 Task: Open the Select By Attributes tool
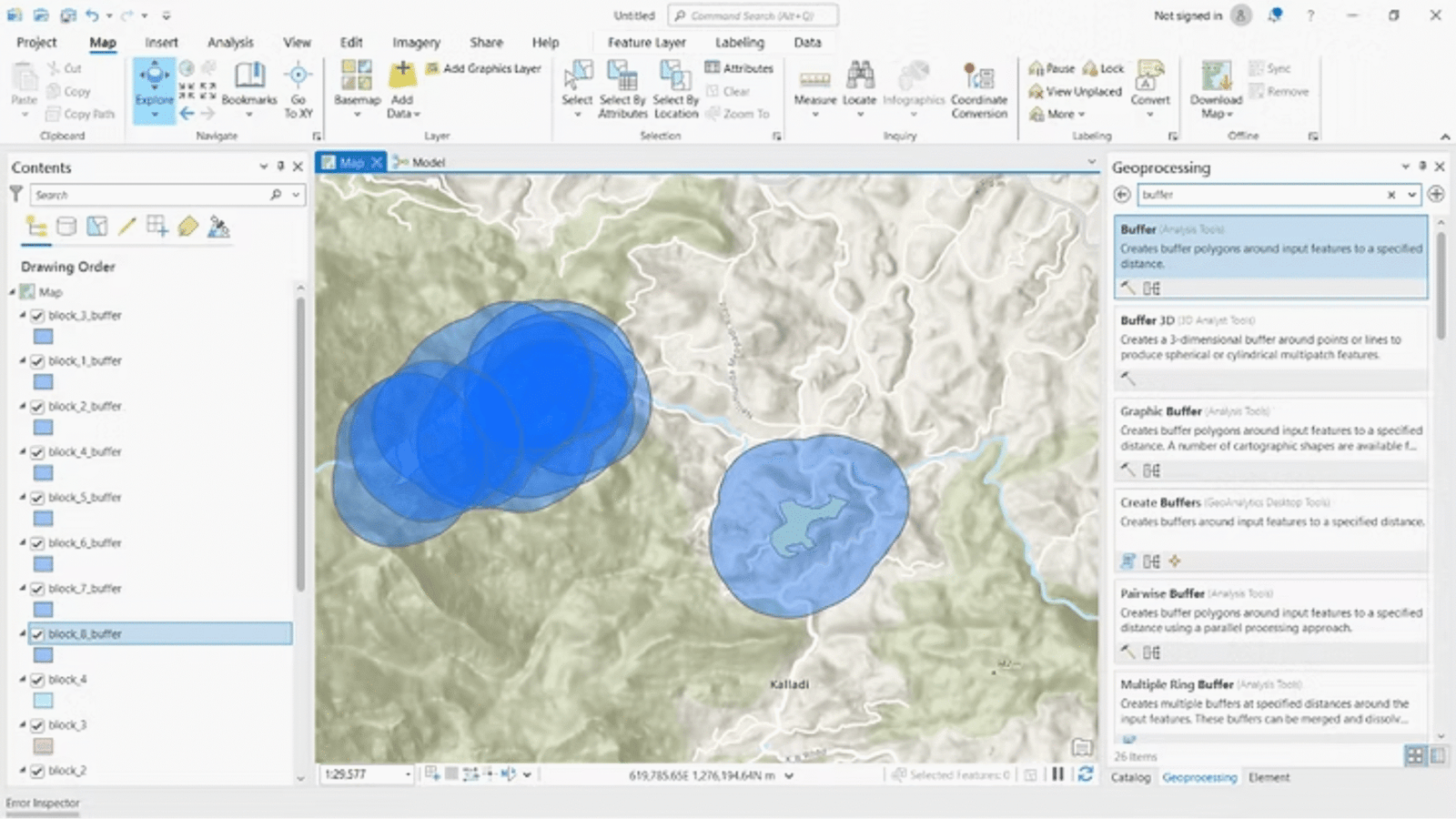pyautogui.click(x=622, y=86)
